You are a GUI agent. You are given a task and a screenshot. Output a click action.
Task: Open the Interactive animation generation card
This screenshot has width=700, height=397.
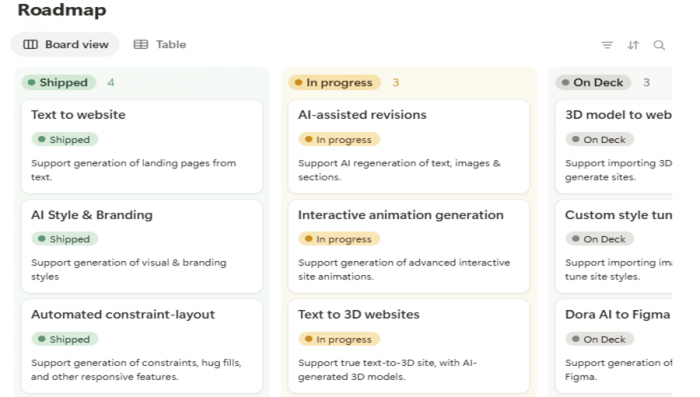(409, 246)
